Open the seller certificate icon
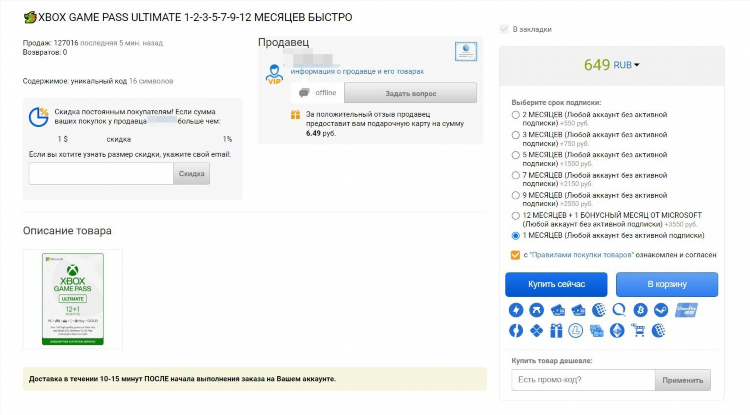 coord(465,51)
